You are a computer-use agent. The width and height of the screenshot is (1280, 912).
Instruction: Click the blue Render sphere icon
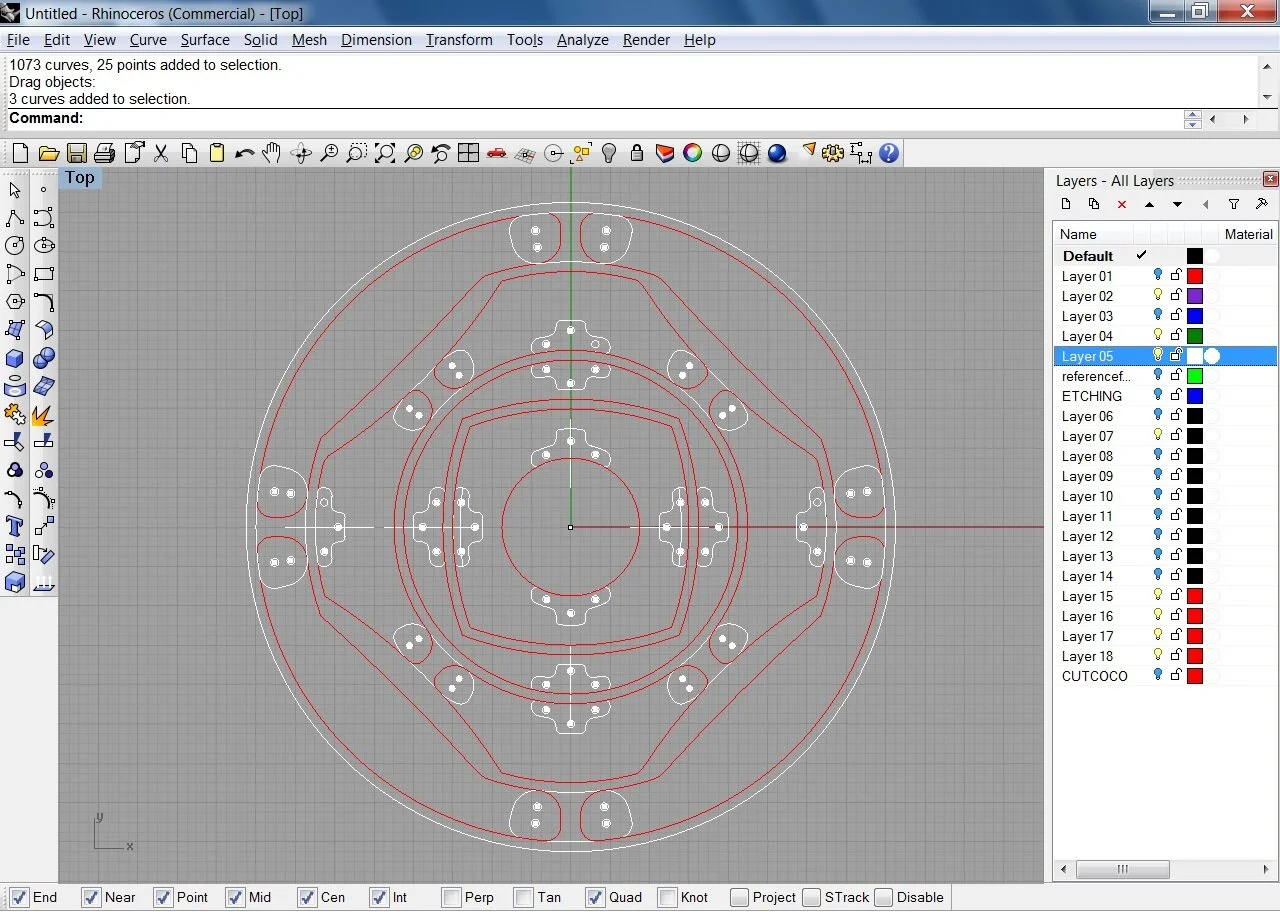click(x=777, y=153)
